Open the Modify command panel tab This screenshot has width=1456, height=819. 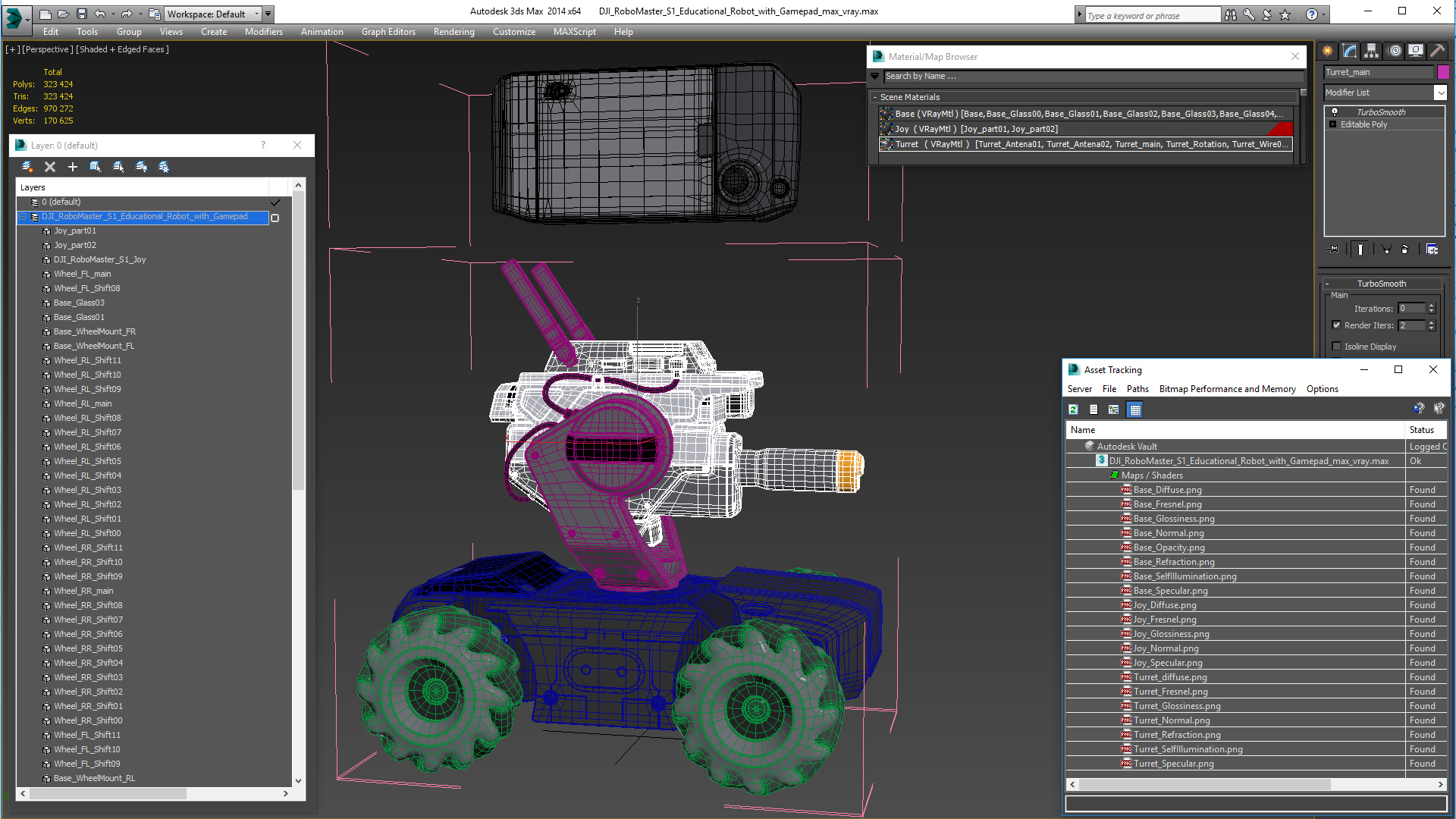(x=1350, y=51)
